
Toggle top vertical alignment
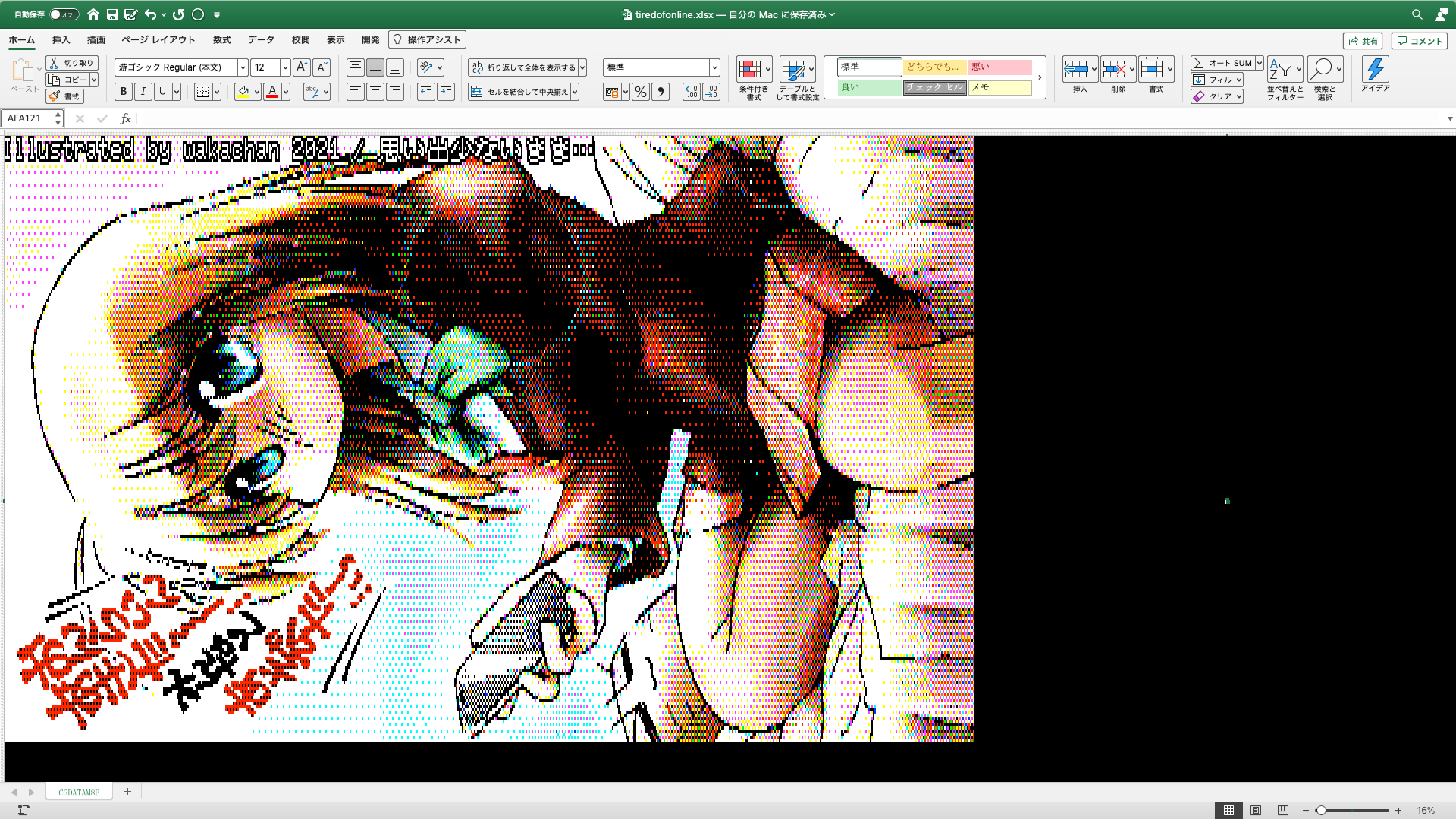(356, 67)
